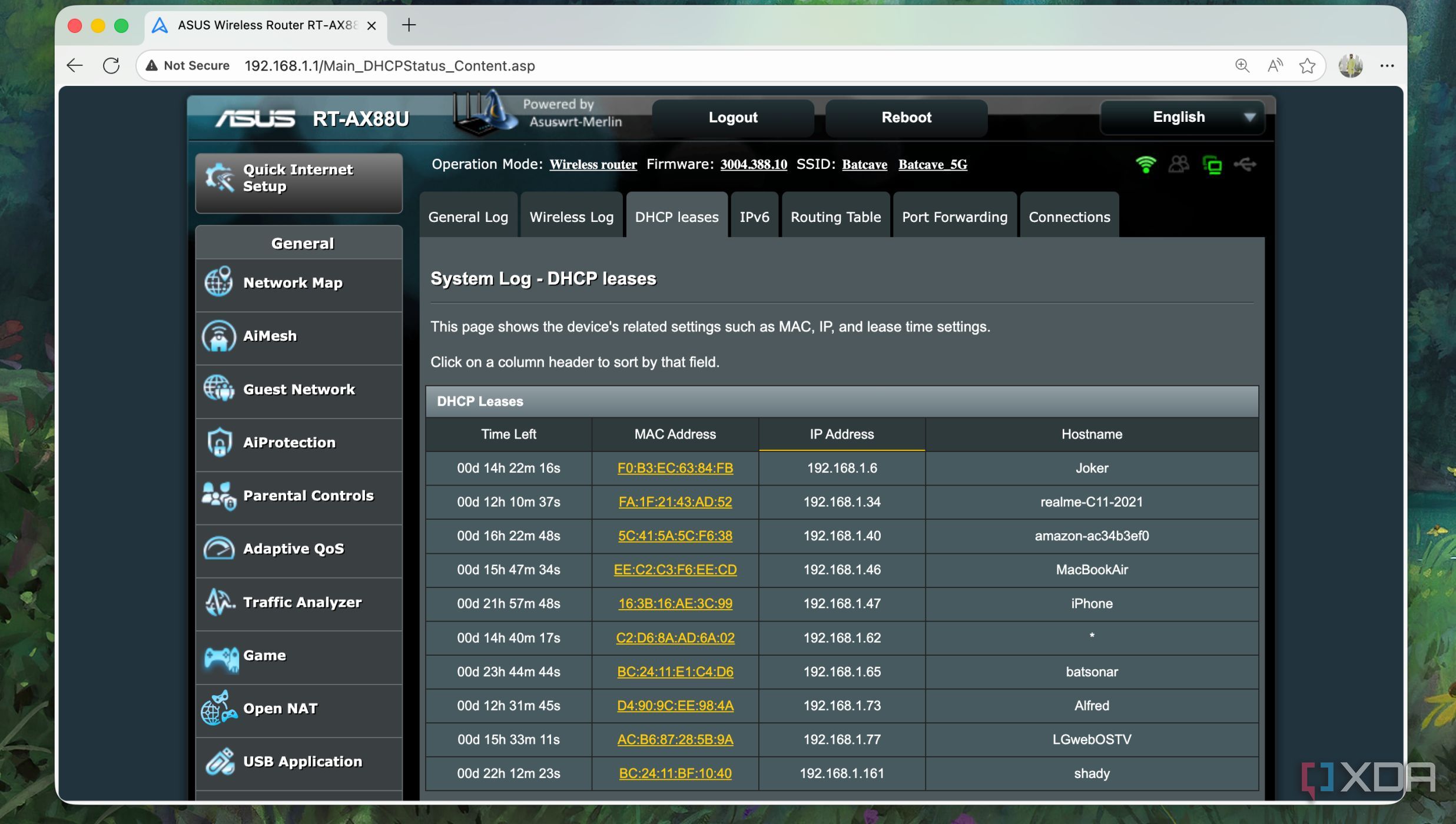
Task: Click the USB status icon in header
Action: tap(1245, 165)
